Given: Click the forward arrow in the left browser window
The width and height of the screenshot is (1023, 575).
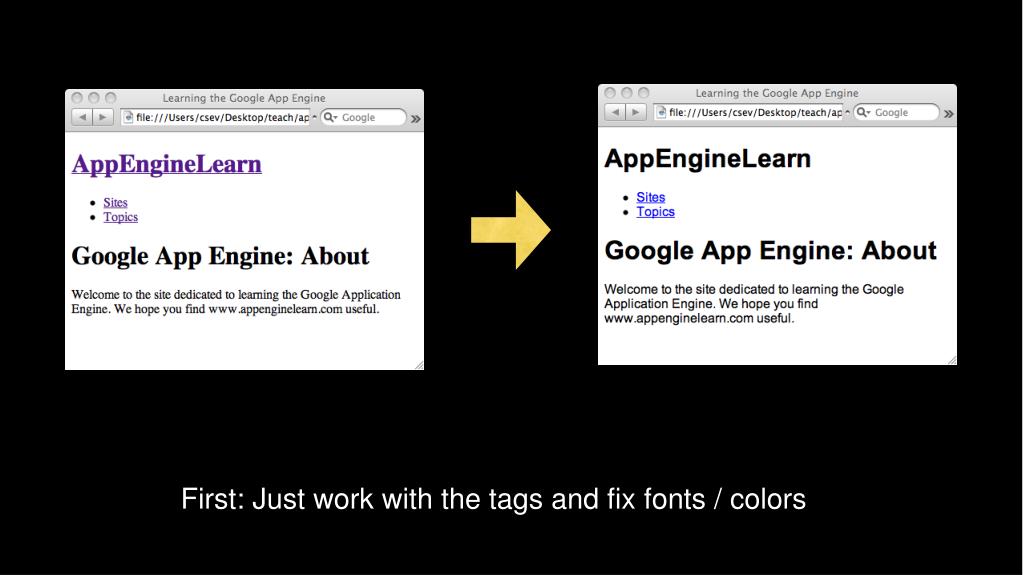Looking at the screenshot, I should tap(103, 117).
